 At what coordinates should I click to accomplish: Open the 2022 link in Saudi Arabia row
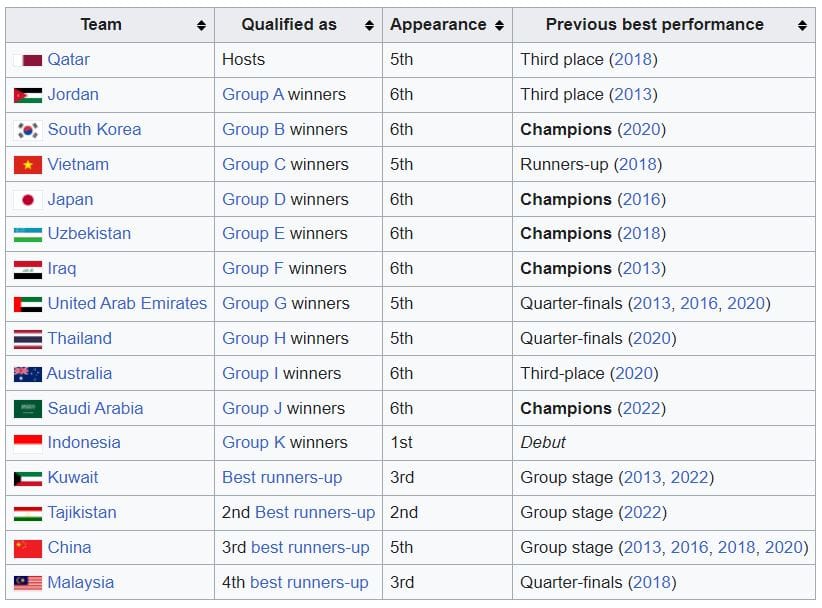coord(641,409)
